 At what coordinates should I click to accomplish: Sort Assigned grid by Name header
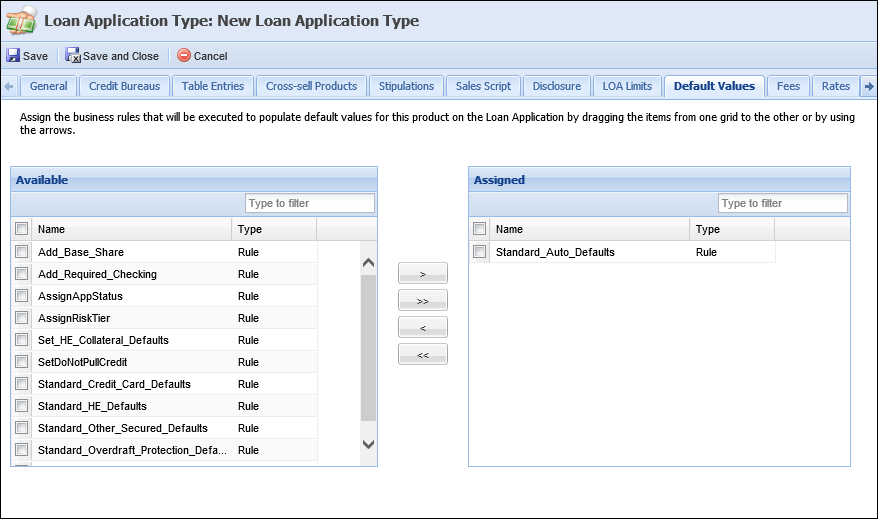click(x=590, y=229)
